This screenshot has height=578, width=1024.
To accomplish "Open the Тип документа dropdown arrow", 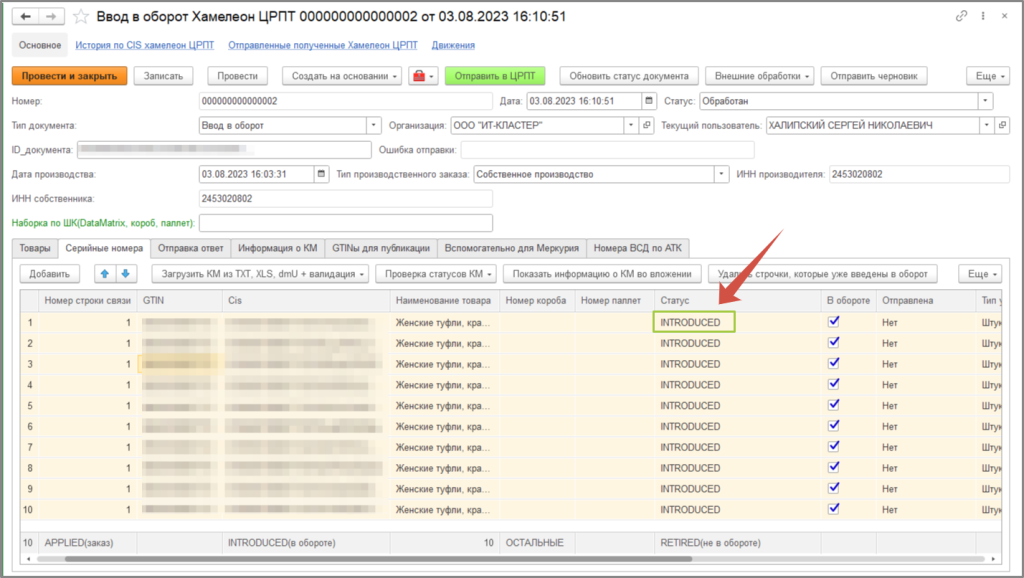I will [374, 125].
